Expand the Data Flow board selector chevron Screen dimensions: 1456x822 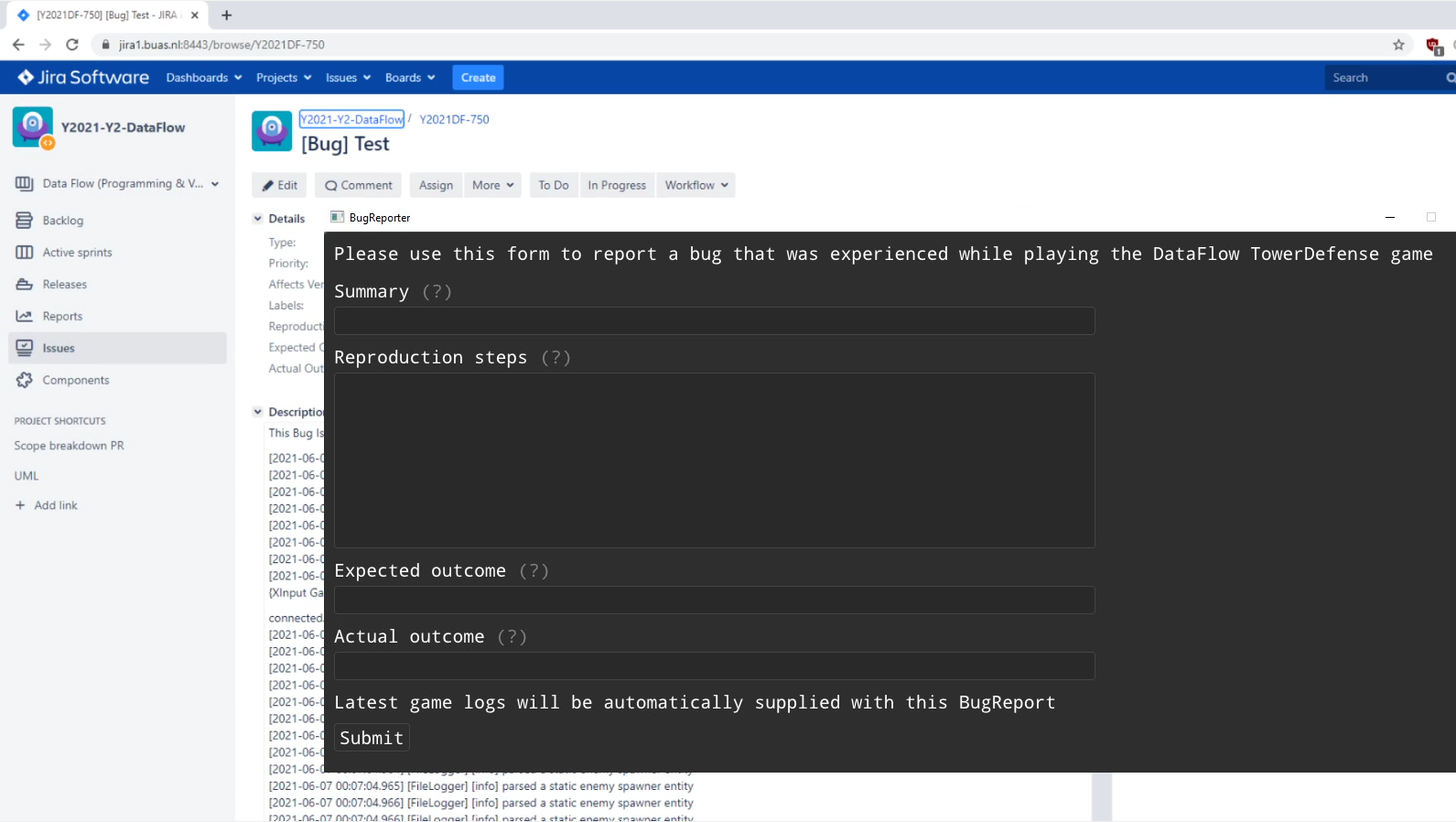coord(215,184)
